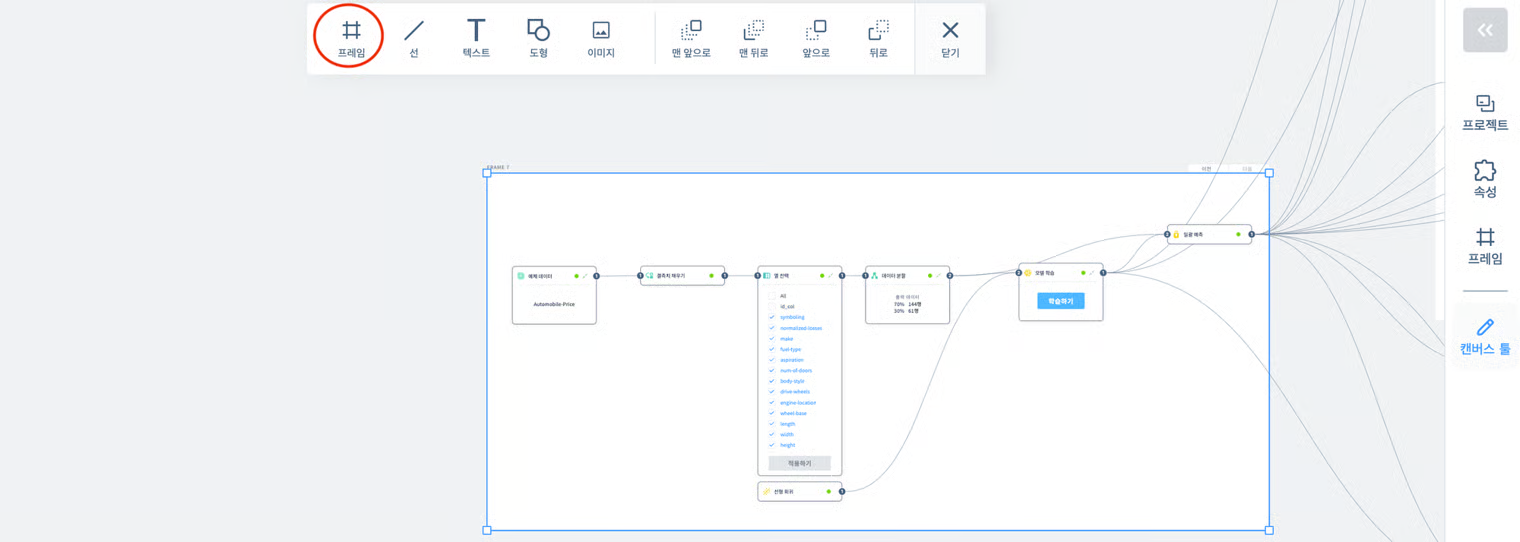The width and height of the screenshot is (1520, 542).
Task: Open the 프레임 panel in right sidebar
Action: (x=1485, y=246)
